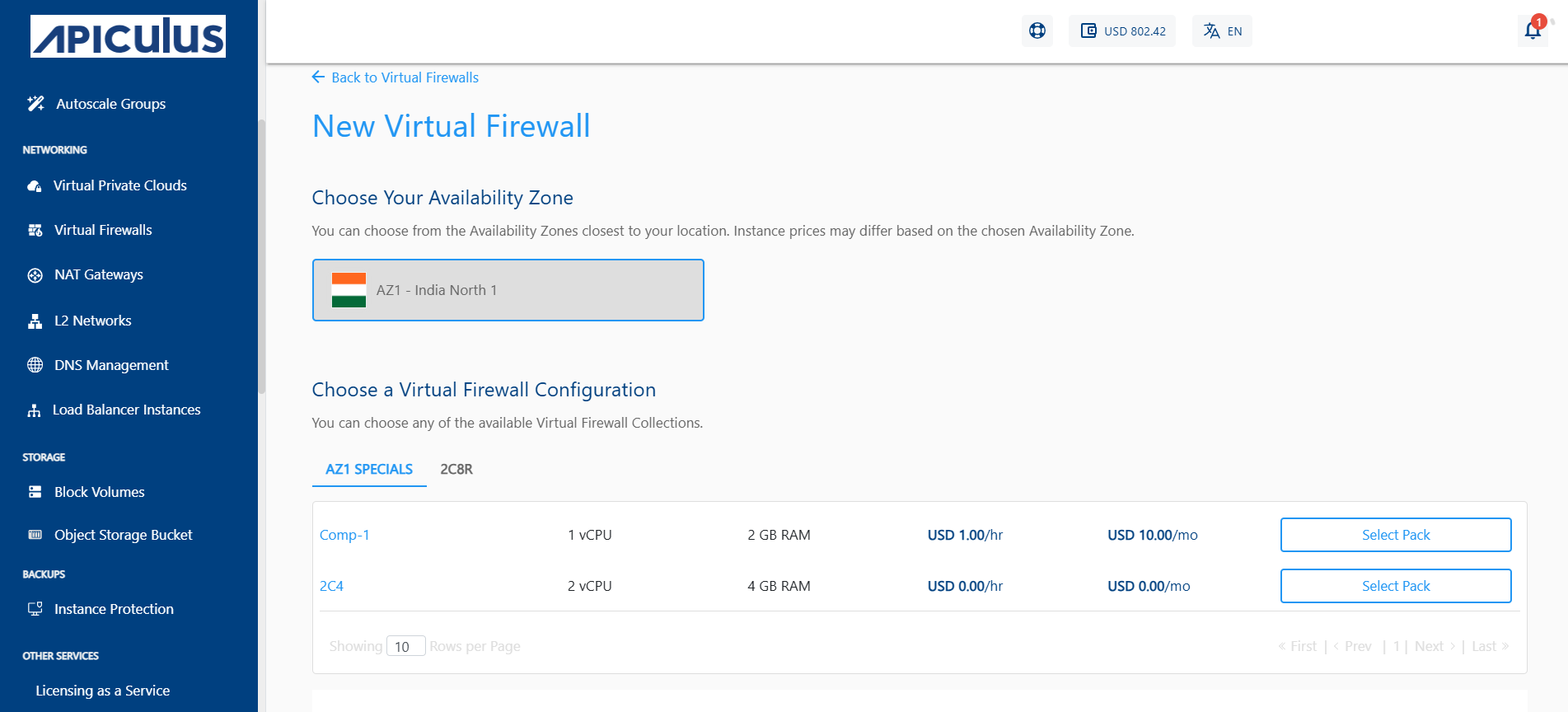Open Load Balancer Instances
This screenshot has width=1568, height=712.
[126, 410]
